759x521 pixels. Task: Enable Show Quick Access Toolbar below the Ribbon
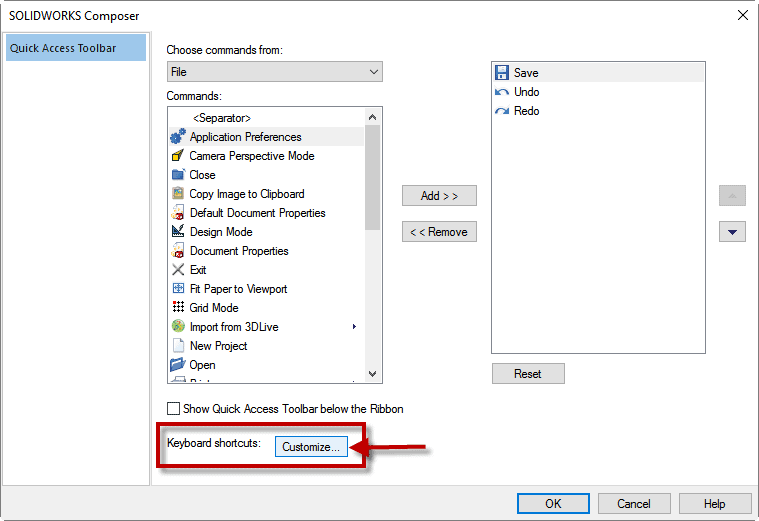tap(173, 409)
